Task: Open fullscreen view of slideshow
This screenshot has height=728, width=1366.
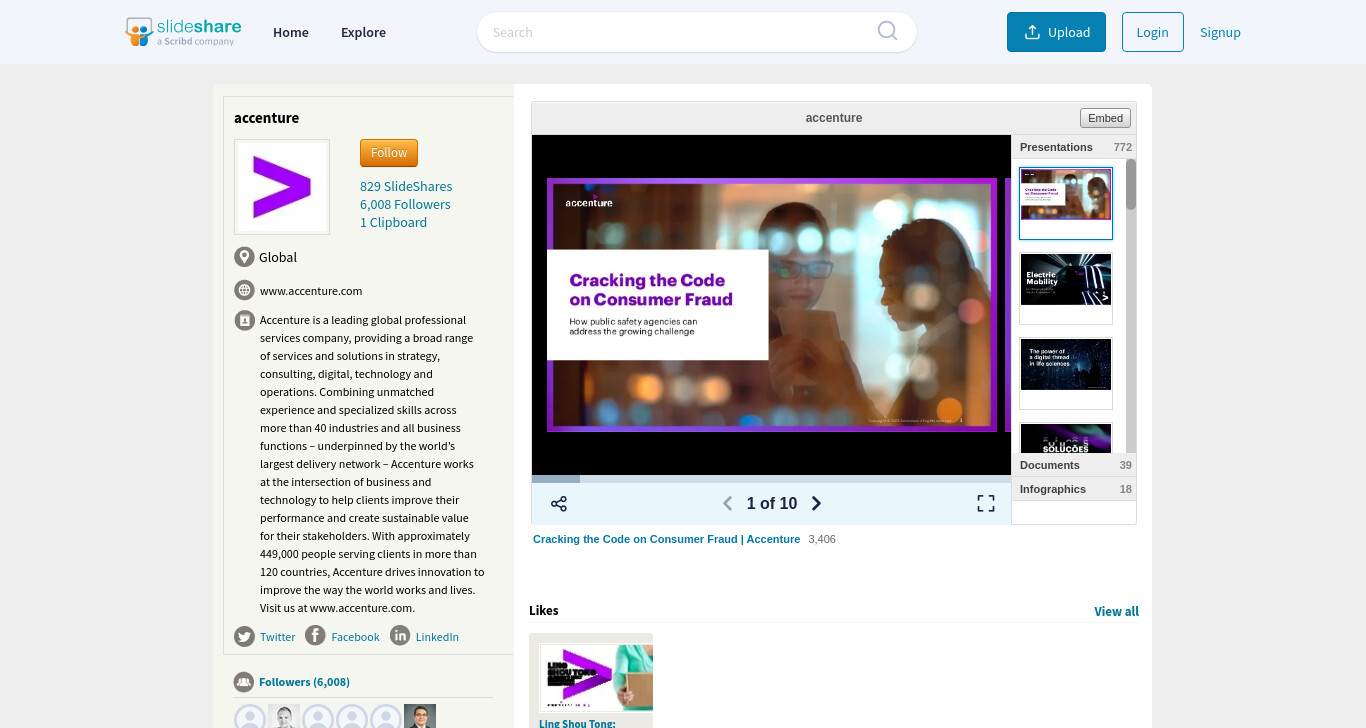Action: coord(986,503)
